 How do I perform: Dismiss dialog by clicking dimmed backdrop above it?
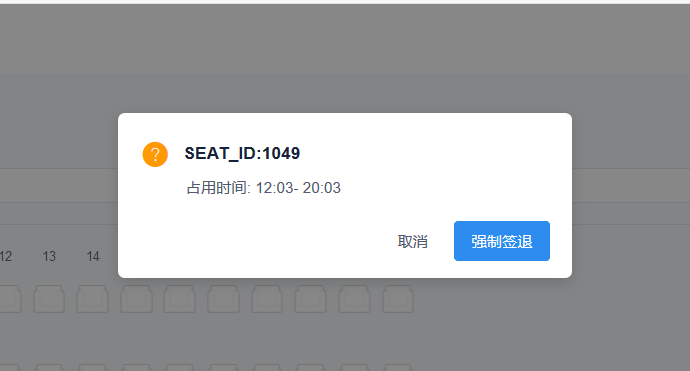(345, 57)
